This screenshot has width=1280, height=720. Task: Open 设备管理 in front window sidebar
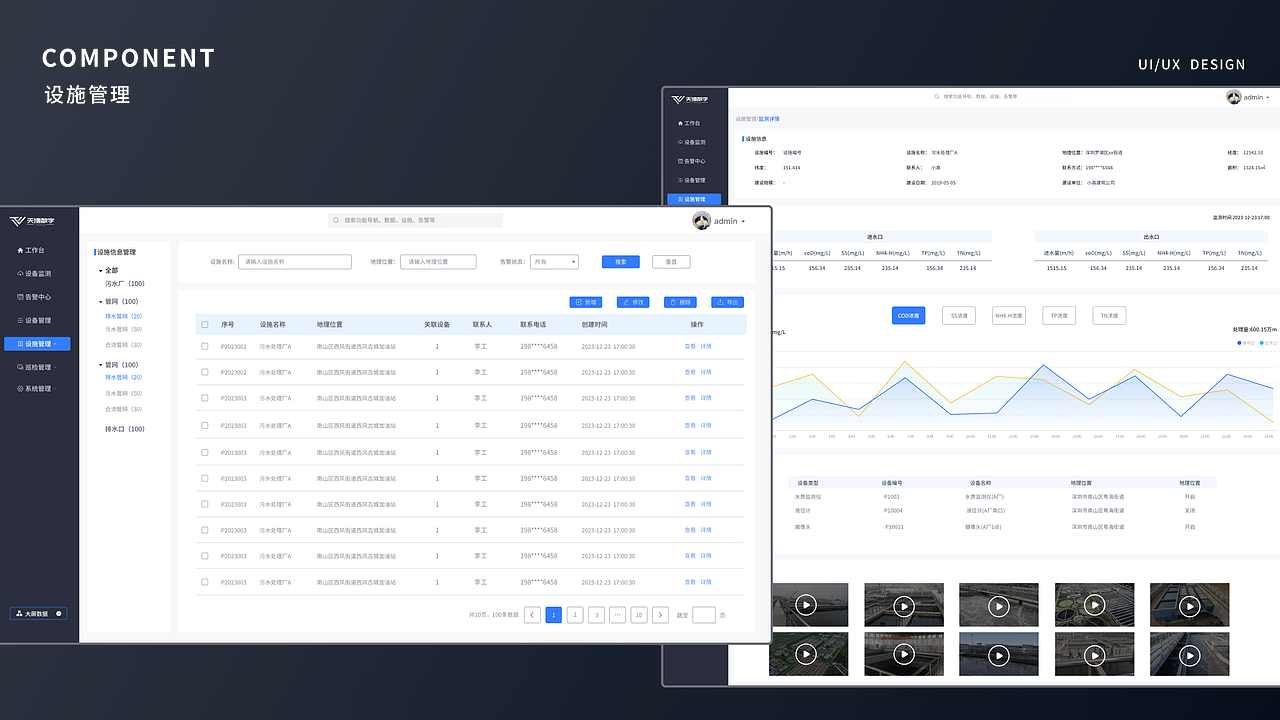click(34, 320)
